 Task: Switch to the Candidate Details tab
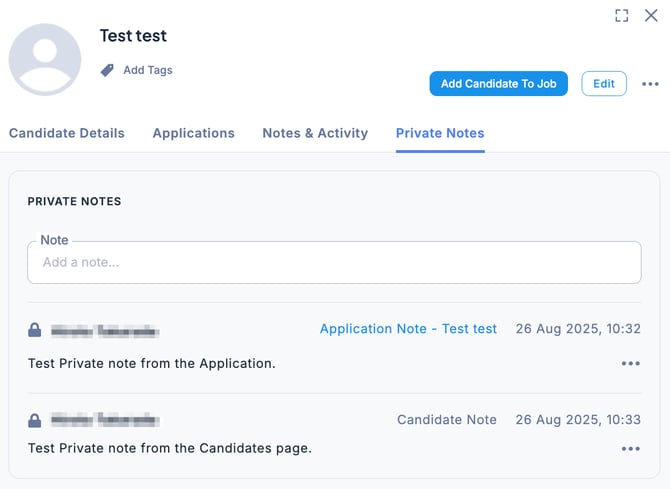point(67,133)
